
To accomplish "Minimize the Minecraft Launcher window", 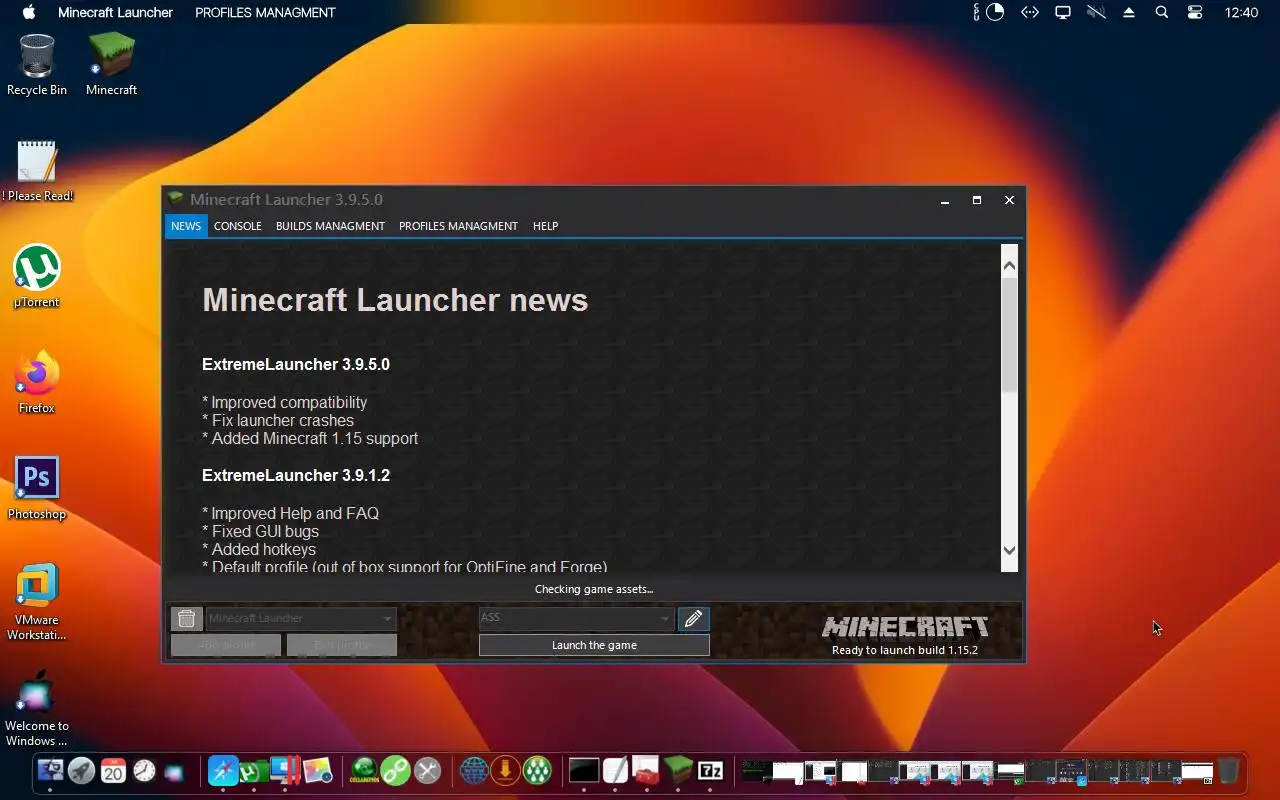I will [x=945, y=200].
